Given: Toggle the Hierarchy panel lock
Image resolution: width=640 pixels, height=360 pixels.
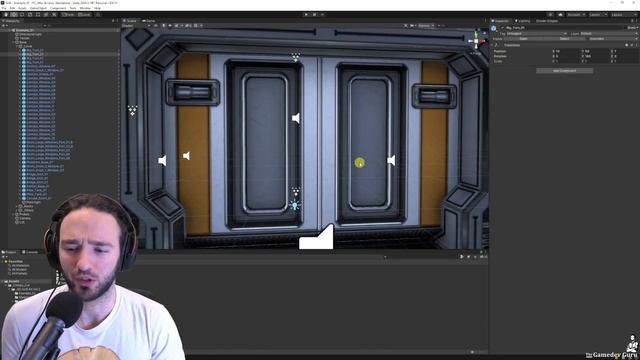Looking at the screenshot, I should pyautogui.click(x=113, y=21).
